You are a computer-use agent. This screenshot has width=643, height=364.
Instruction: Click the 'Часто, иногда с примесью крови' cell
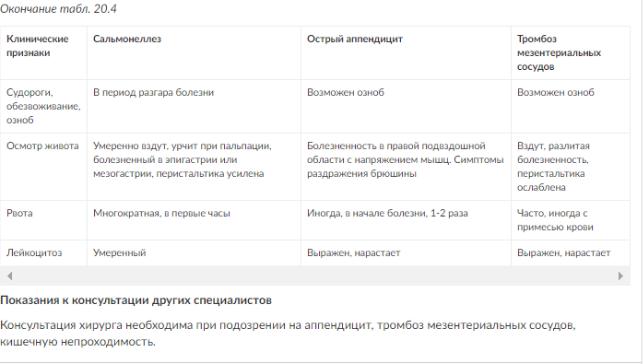[x=555, y=220]
